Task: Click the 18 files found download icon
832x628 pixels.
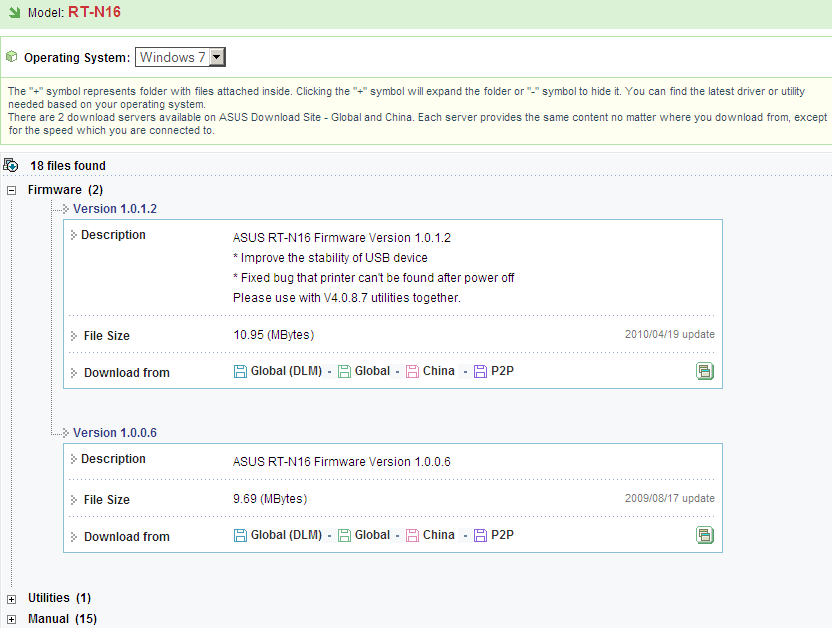Action: point(11,165)
